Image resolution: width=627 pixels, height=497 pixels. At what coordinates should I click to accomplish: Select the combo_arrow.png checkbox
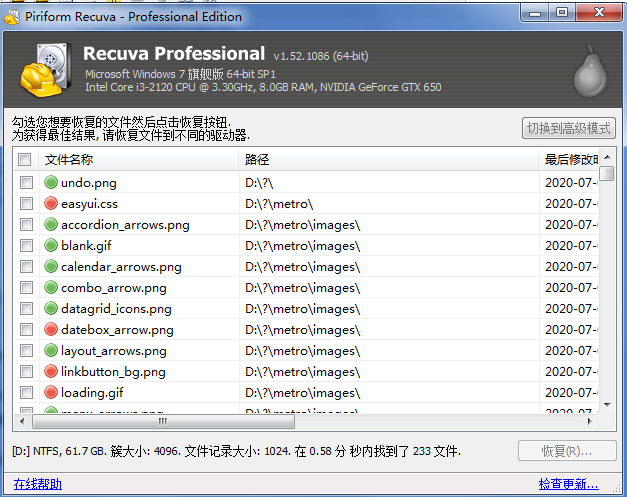pos(26,287)
